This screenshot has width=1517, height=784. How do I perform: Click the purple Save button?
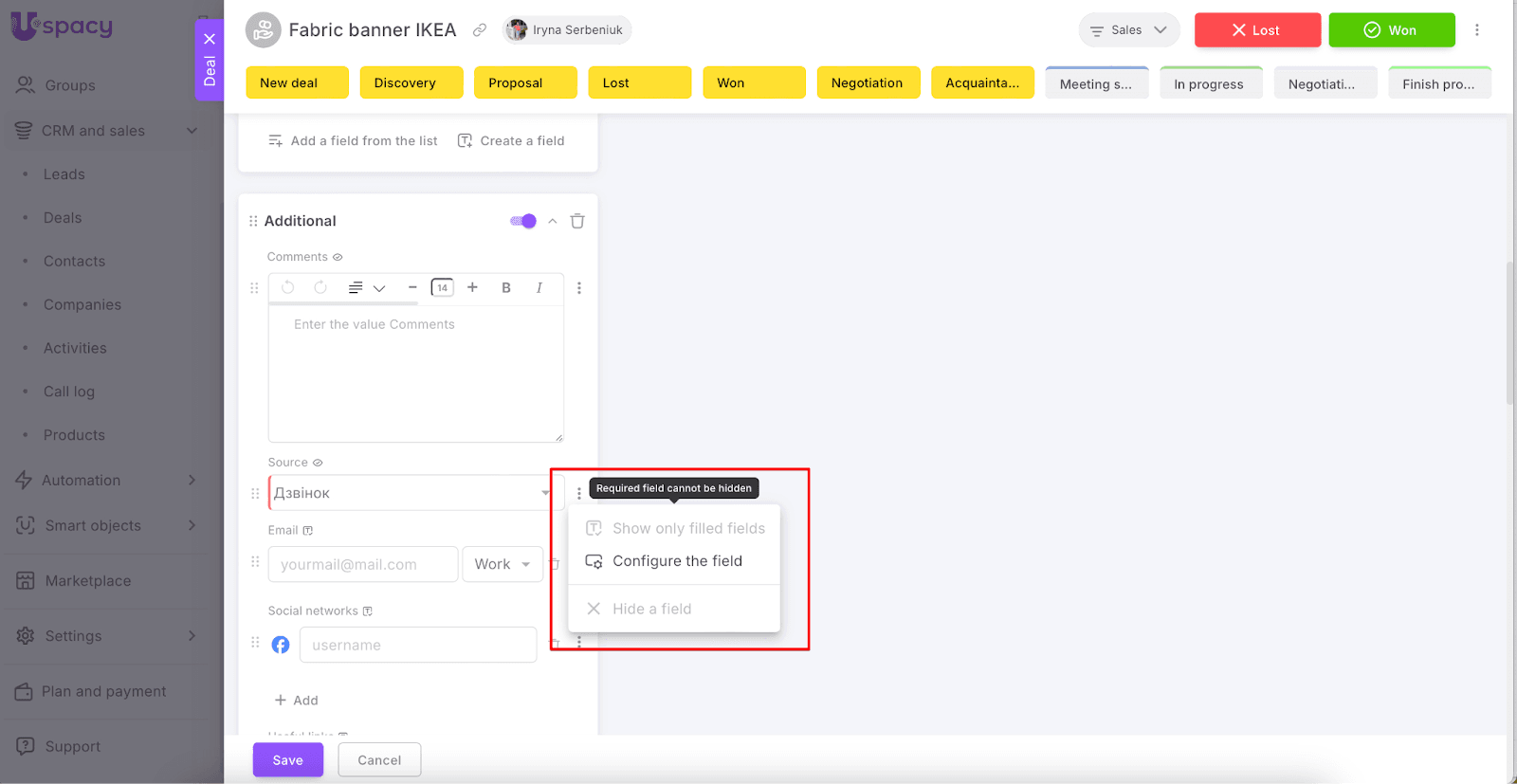pos(287,760)
